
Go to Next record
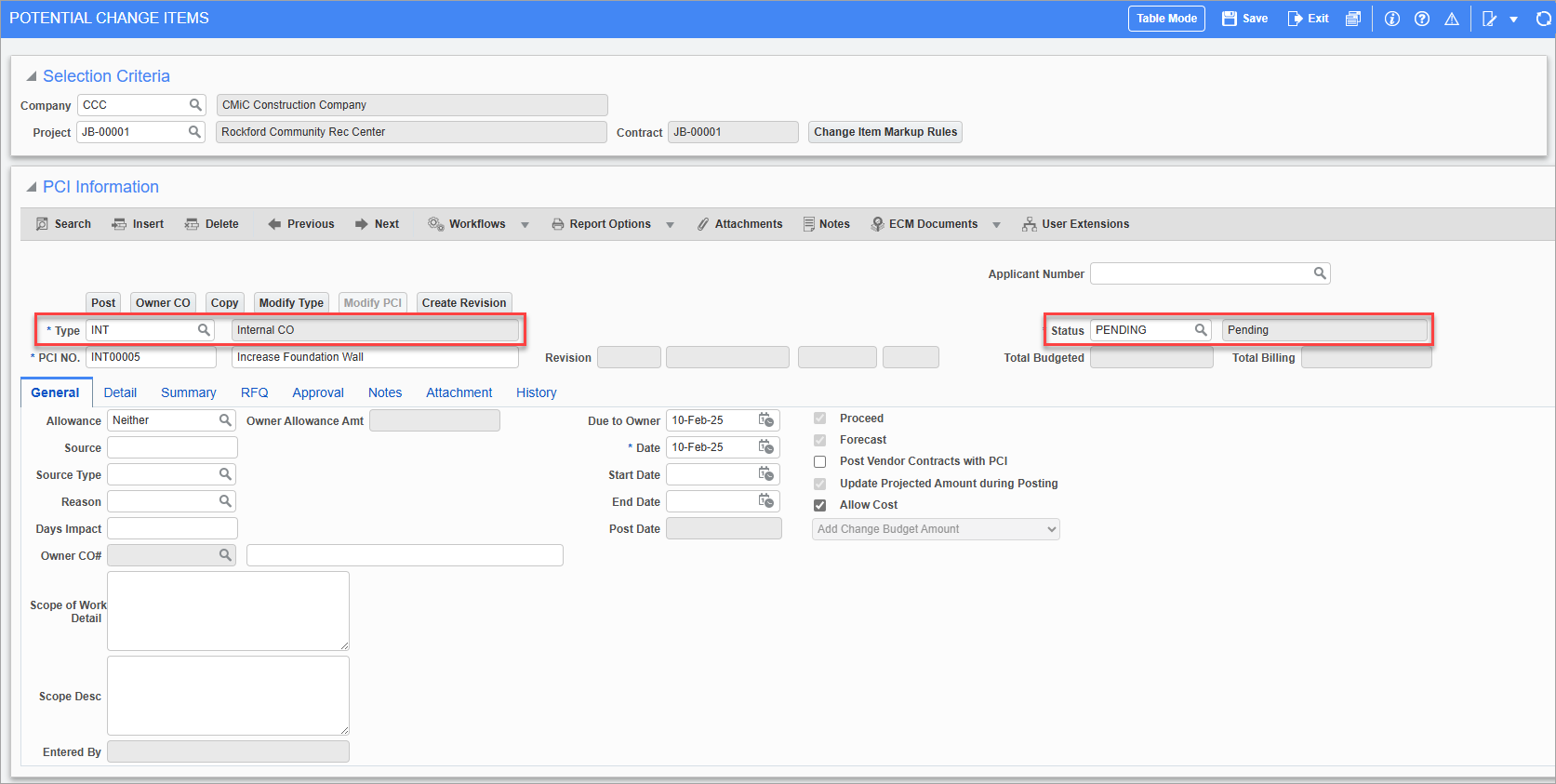(377, 224)
